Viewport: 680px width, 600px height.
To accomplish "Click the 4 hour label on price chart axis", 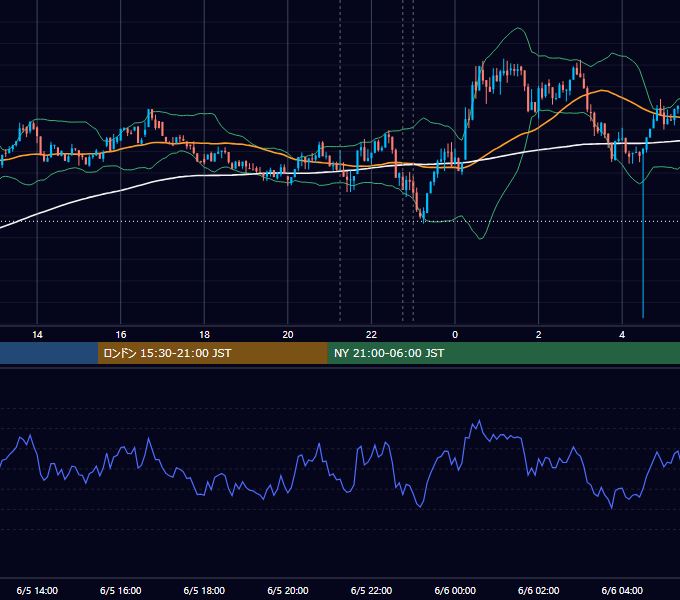I will pos(622,335).
